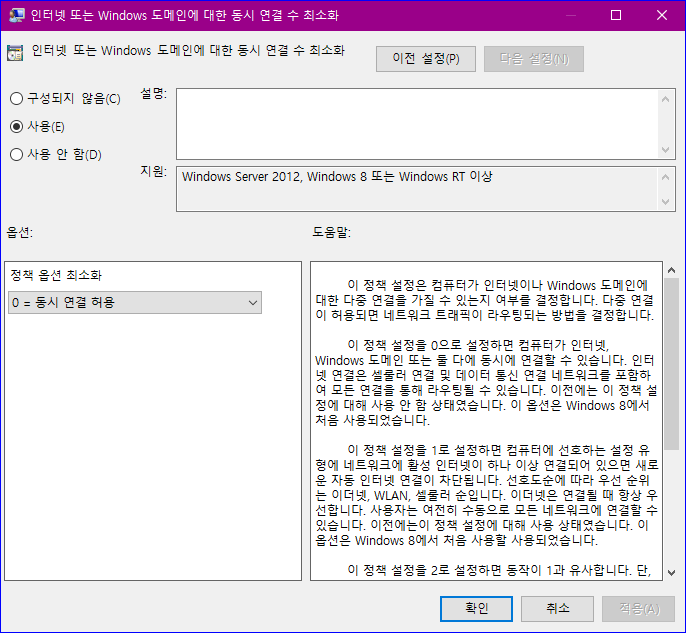Click the 이전 설정(P) button
686x633 pixels.
pos(426,59)
